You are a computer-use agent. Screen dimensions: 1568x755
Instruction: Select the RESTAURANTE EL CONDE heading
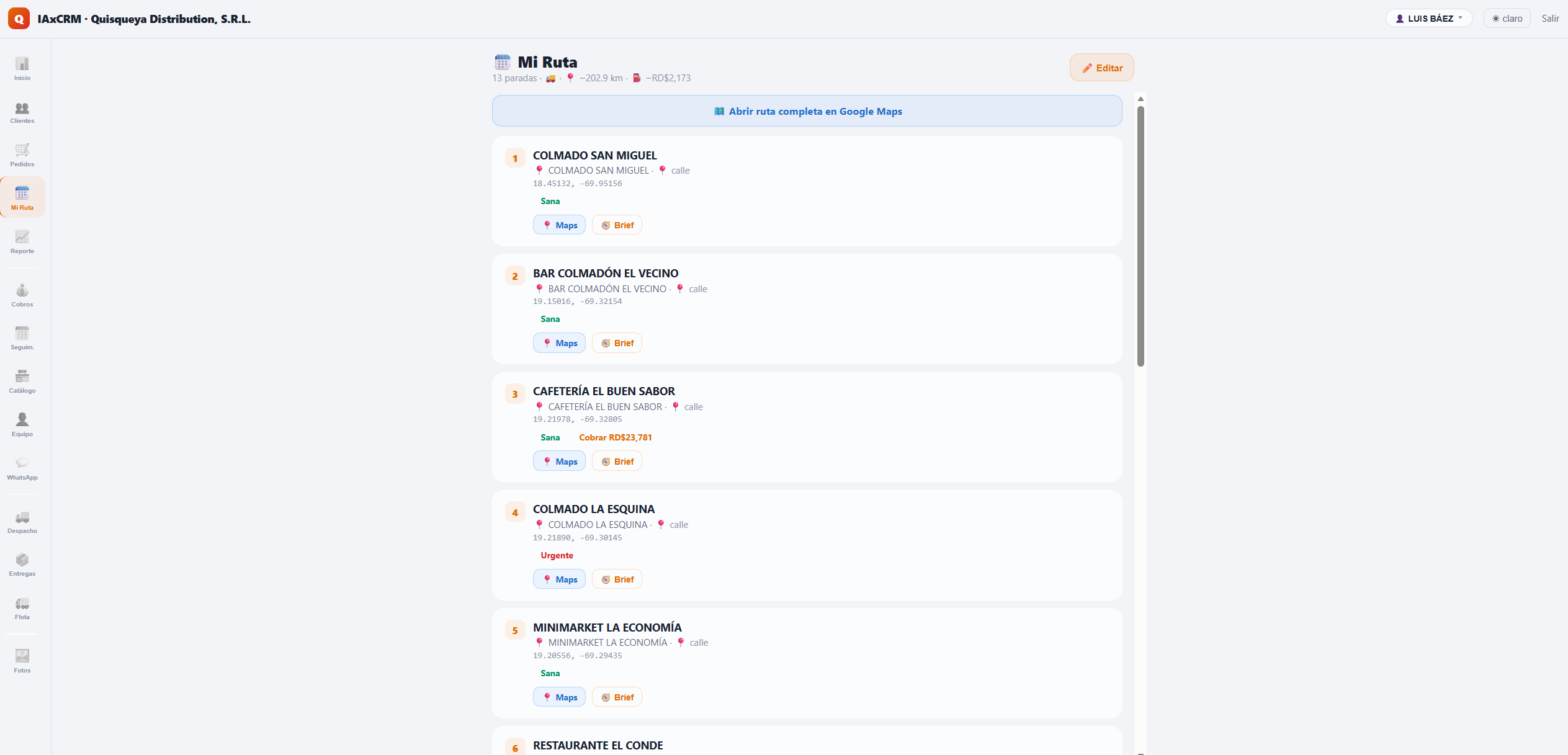tap(598, 746)
